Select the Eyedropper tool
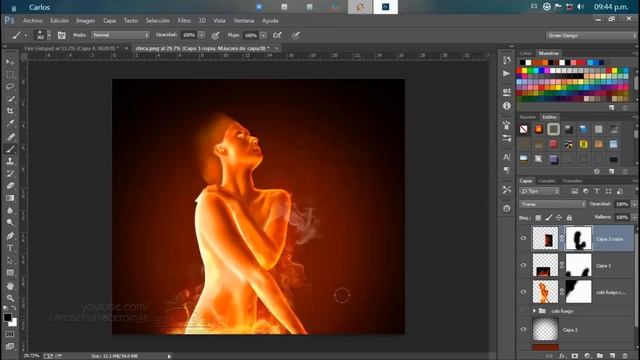Image resolution: width=640 pixels, height=360 pixels. point(10,123)
